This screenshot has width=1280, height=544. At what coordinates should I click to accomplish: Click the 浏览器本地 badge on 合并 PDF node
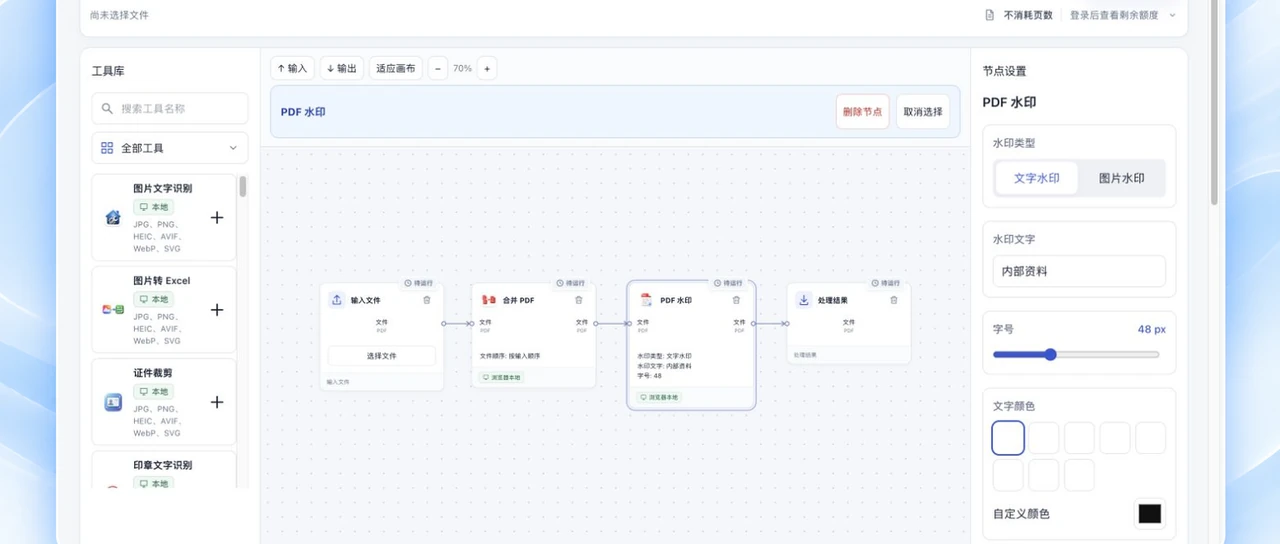pos(501,378)
